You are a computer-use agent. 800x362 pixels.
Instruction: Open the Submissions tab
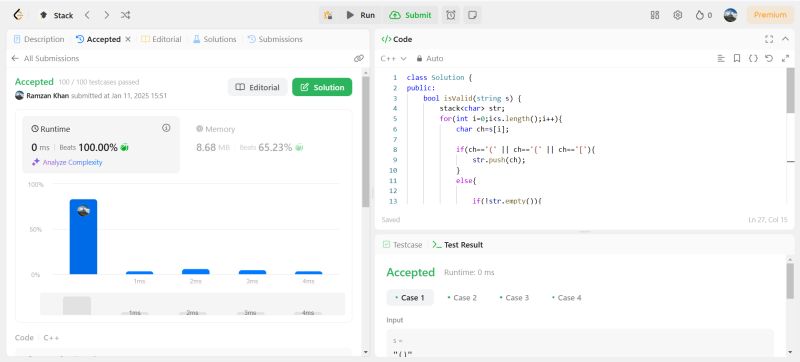[275, 39]
